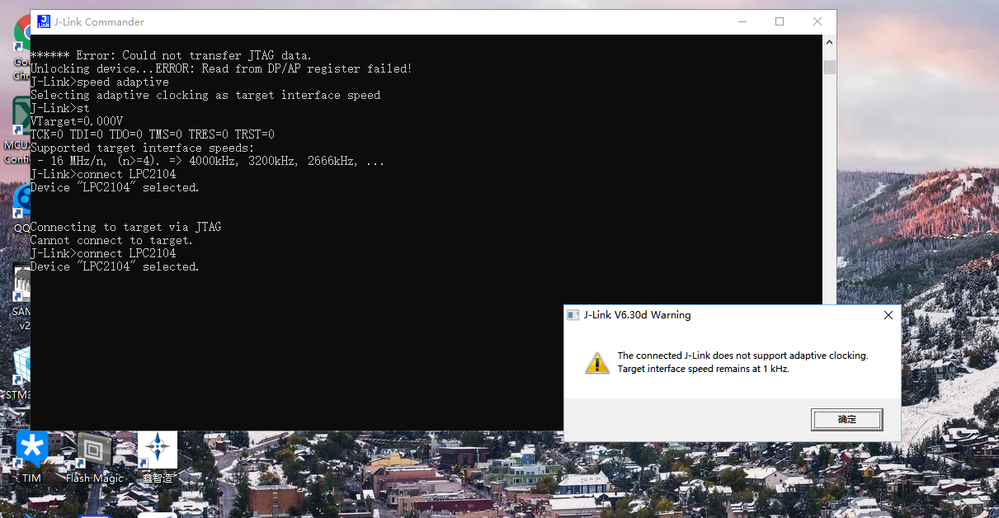999x518 pixels.
Task: Click the J-Link Commander title bar icon
Action: [43, 22]
